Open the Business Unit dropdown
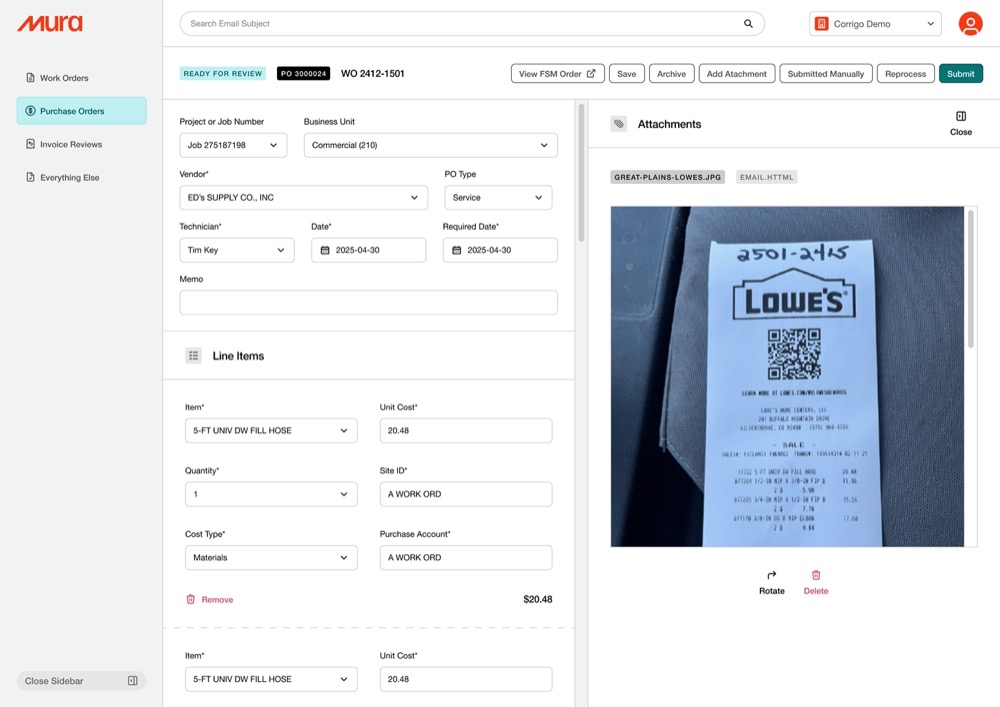1000x707 pixels. tap(430, 145)
